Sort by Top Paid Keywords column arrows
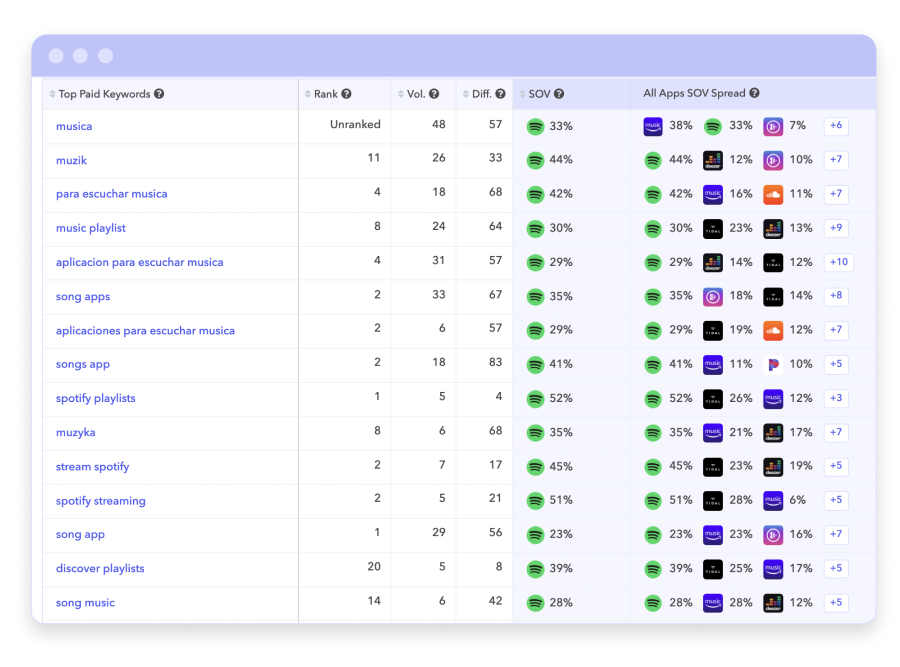Viewport: 900px width, 667px height. click(52, 94)
